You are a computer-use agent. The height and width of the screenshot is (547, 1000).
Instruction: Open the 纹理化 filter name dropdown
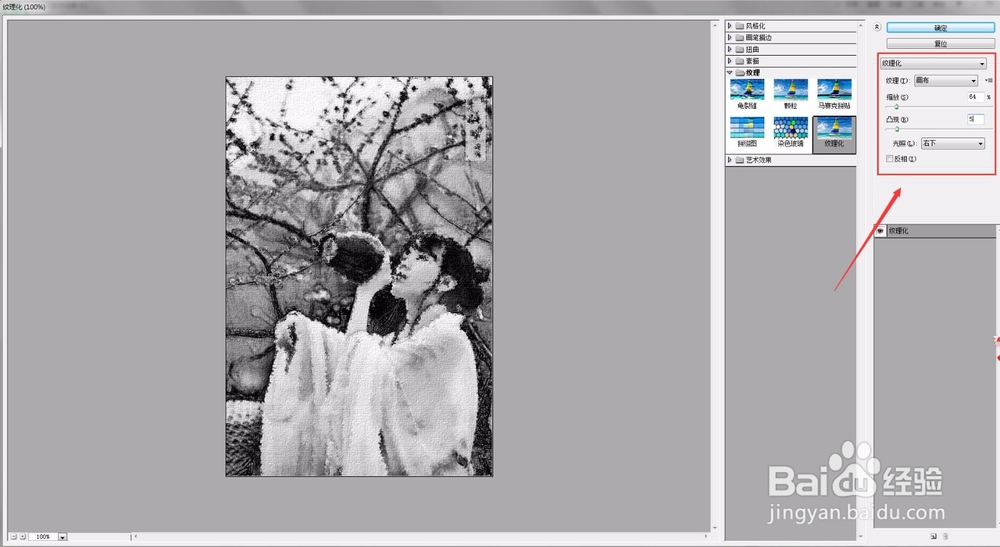(933, 64)
